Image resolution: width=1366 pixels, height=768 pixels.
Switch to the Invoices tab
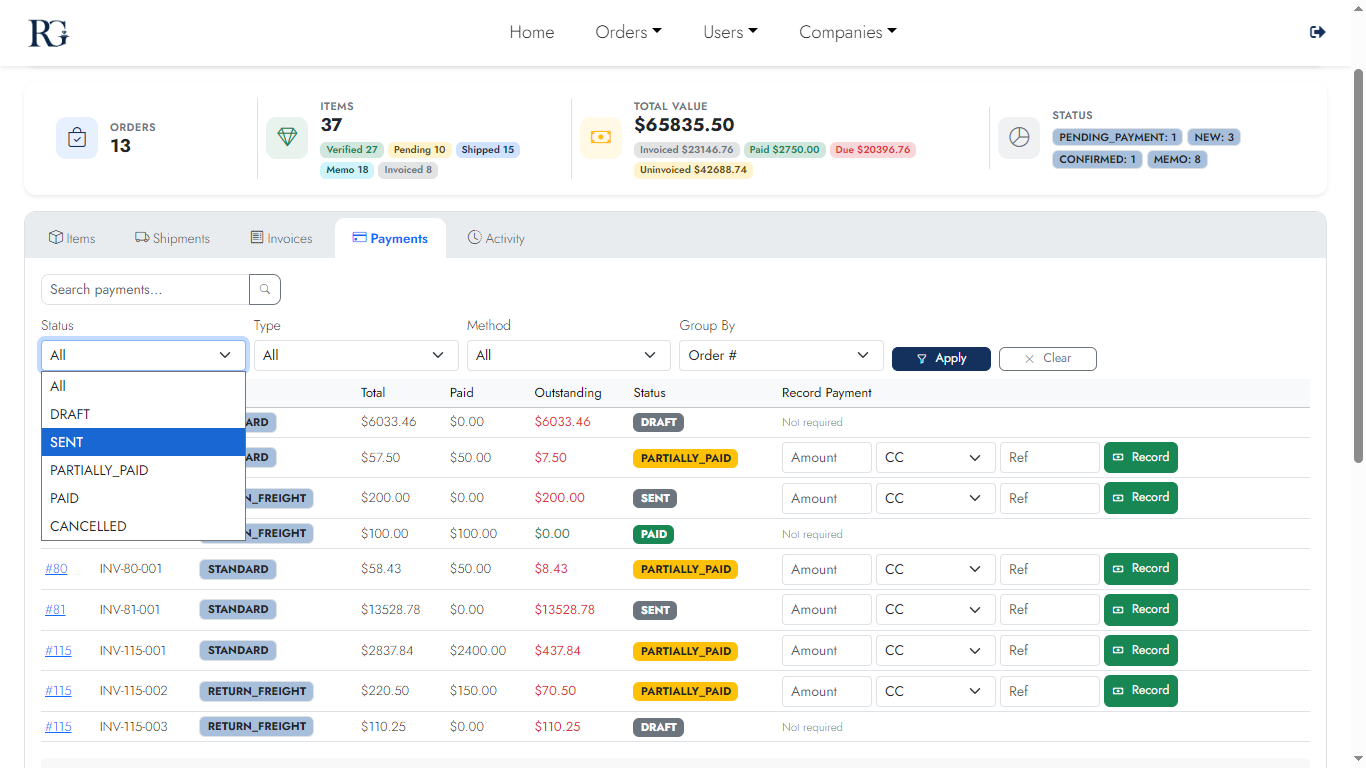(x=281, y=237)
